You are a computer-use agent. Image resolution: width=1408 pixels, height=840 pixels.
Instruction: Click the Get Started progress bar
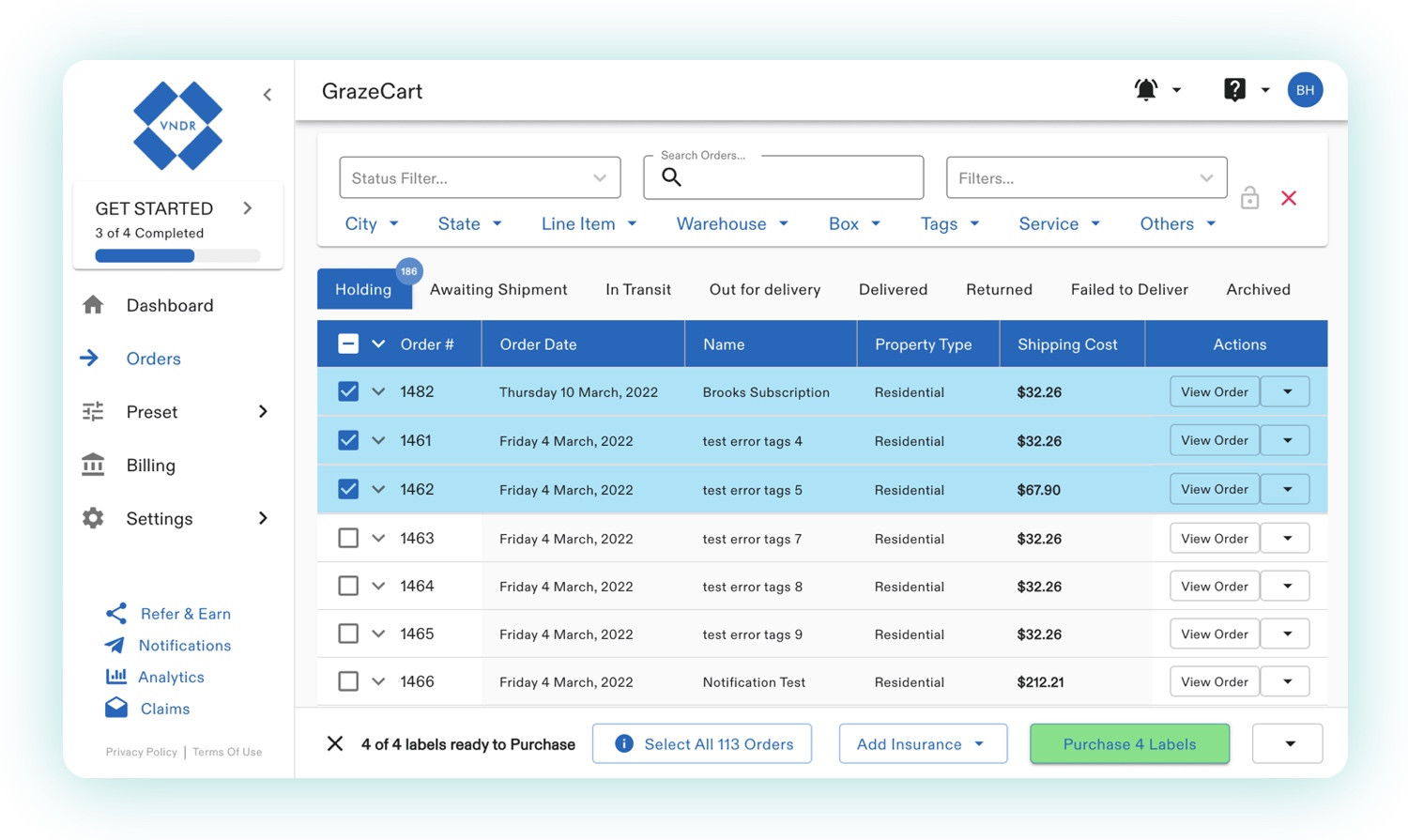tap(177, 255)
